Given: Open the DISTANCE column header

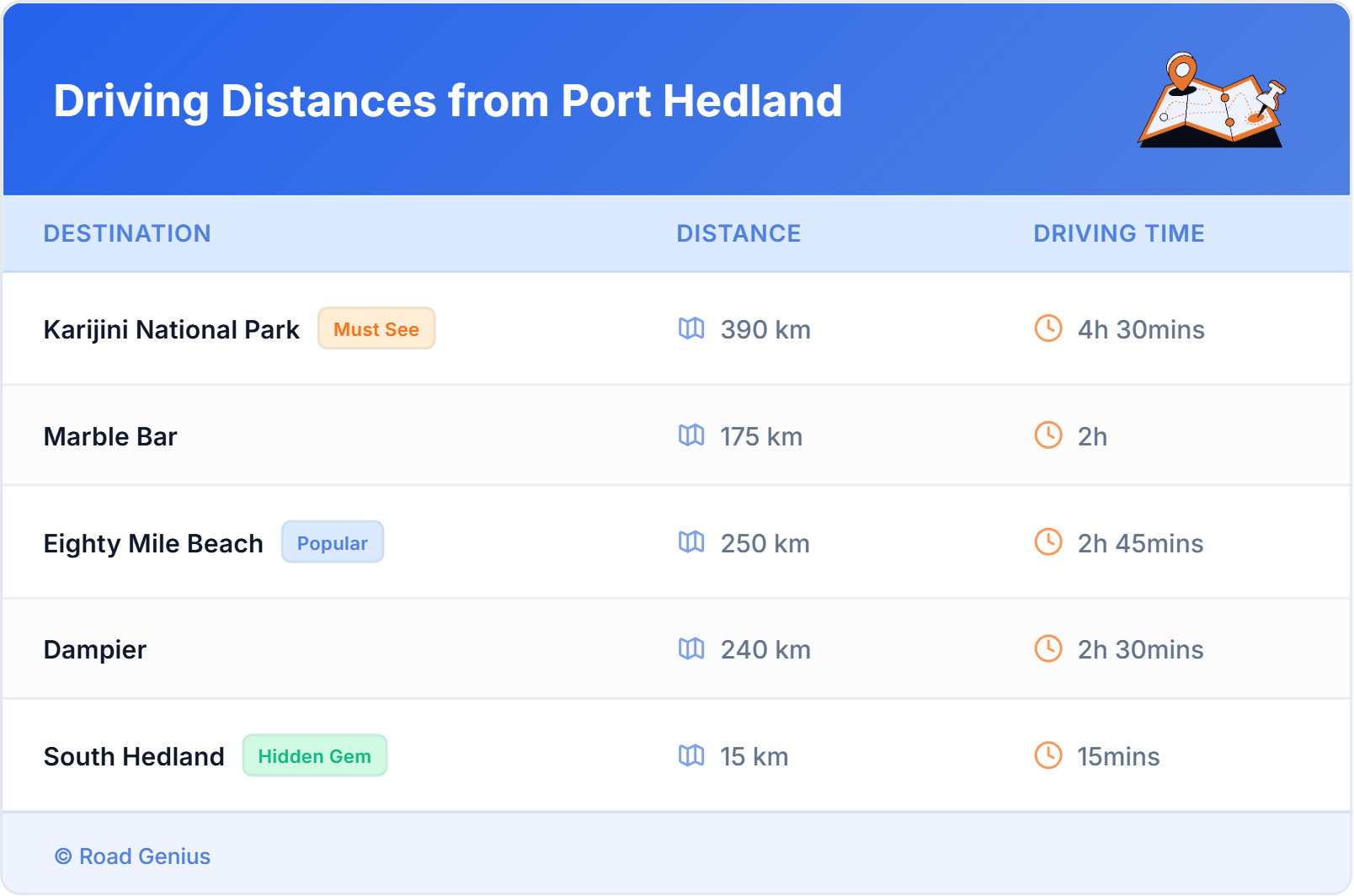Looking at the screenshot, I should (738, 233).
